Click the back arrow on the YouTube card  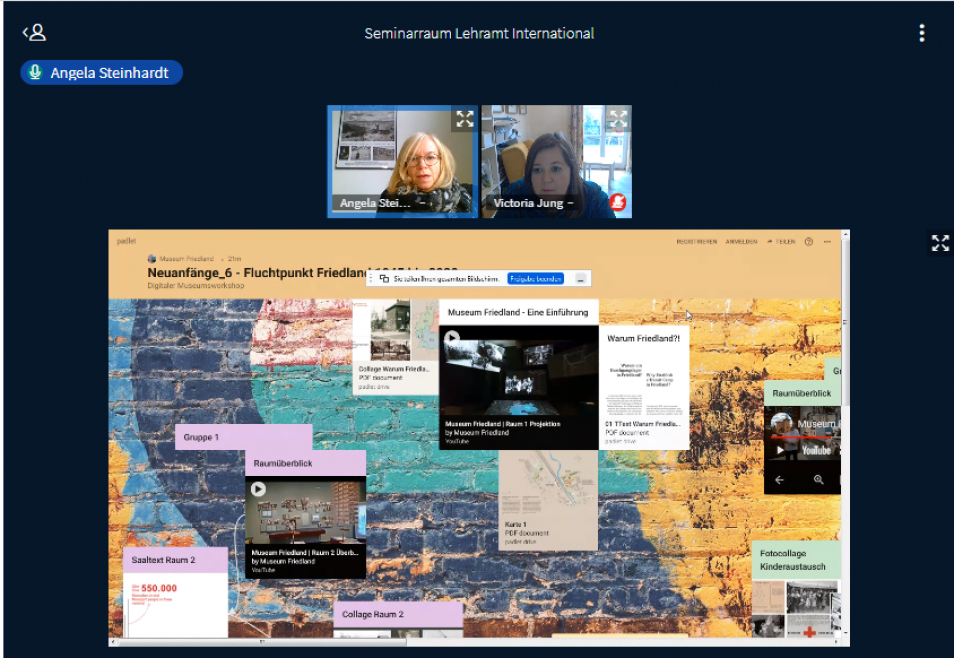pyautogui.click(x=779, y=480)
